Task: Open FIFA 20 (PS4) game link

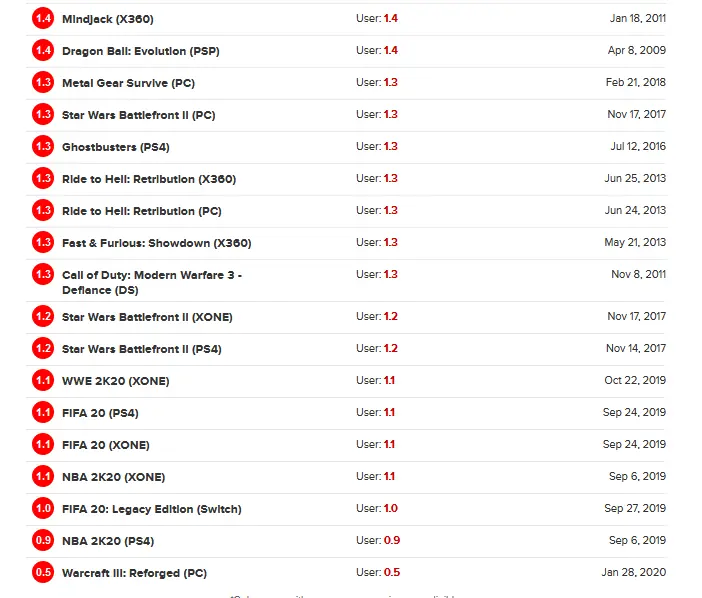Action: [100, 413]
